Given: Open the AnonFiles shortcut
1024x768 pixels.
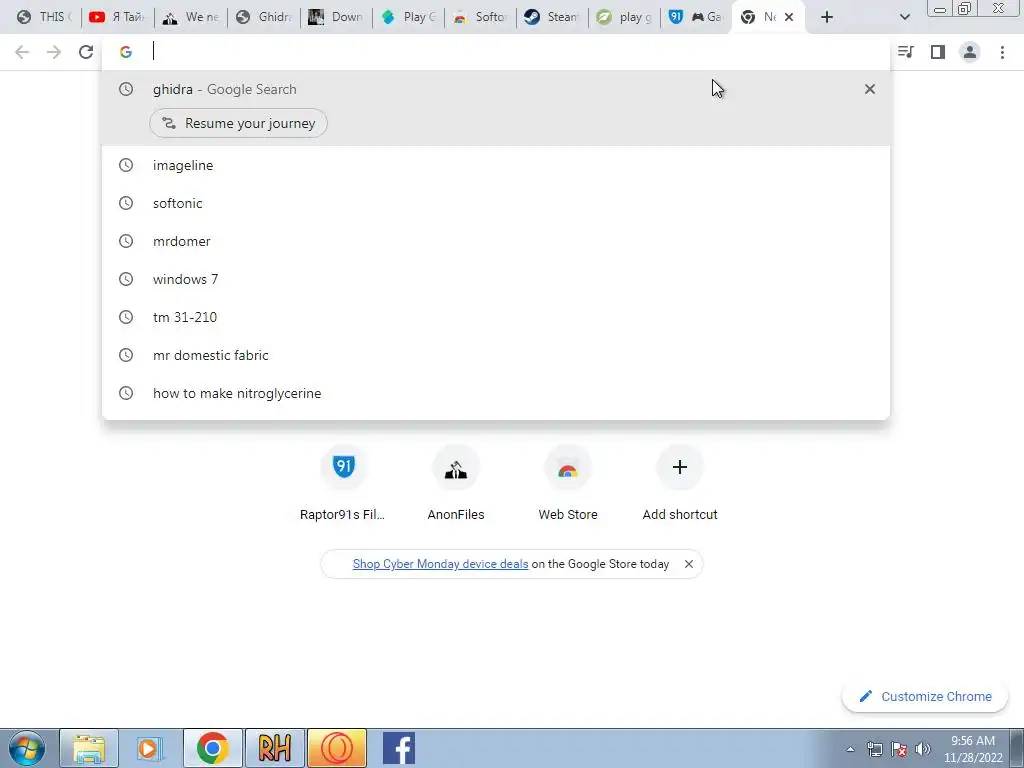Looking at the screenshot, I should click(x=456, y=484).
